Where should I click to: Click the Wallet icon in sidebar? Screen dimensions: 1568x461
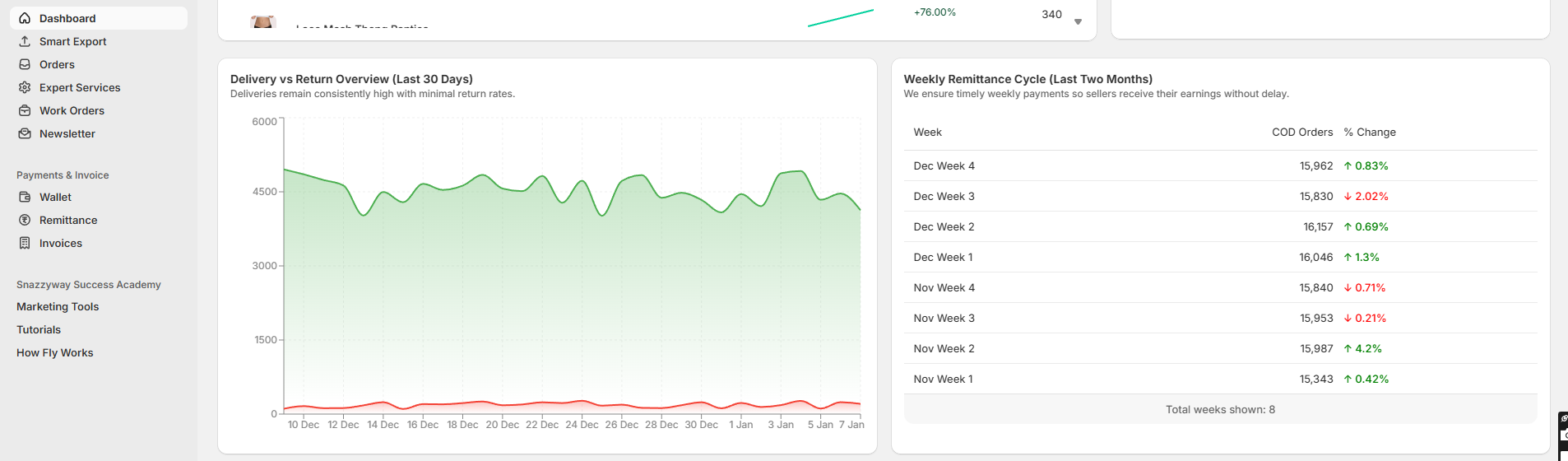[x=25, y=197]
